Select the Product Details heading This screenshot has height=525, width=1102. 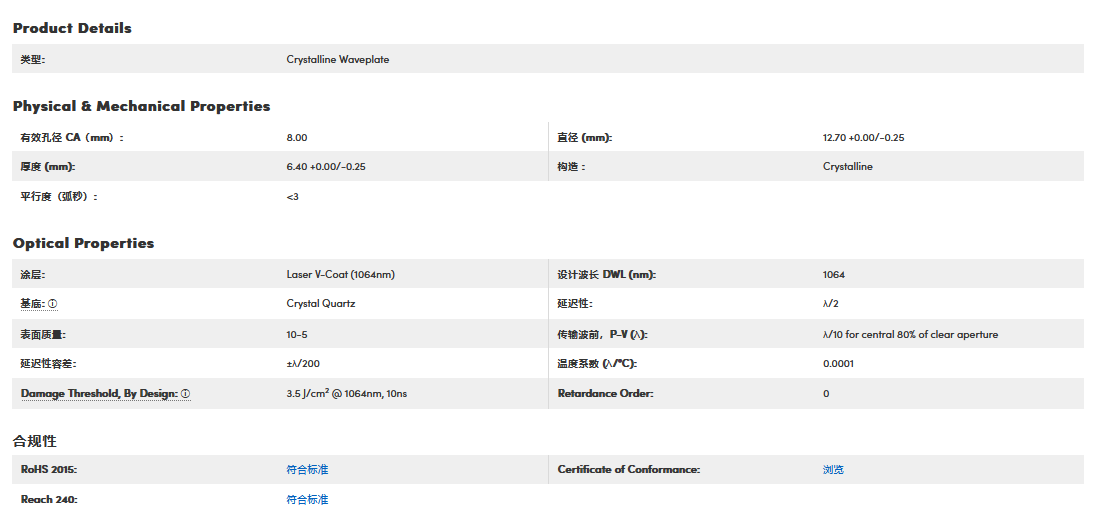click(x=72, y=28)
